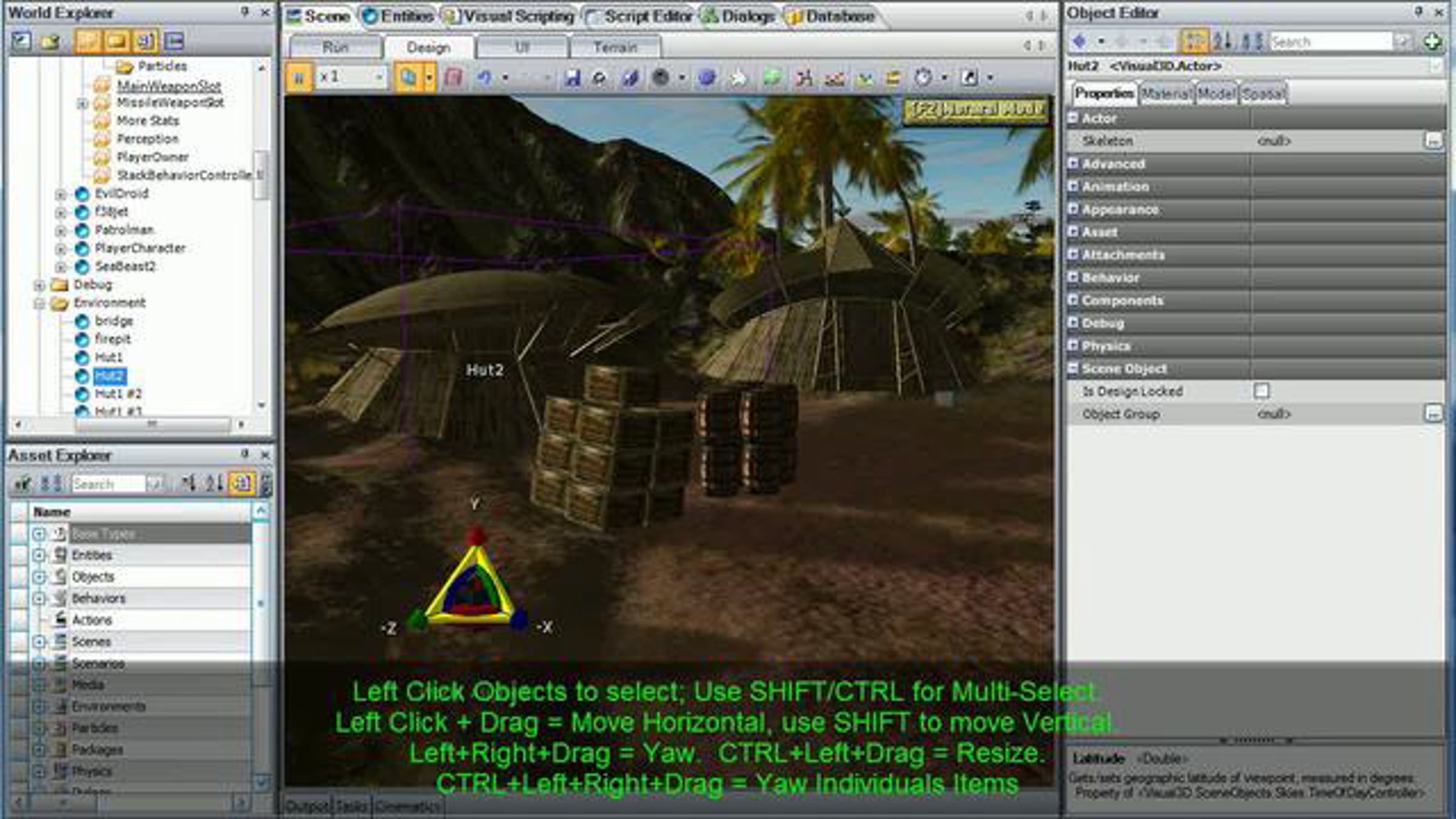
Task: Open the x1 speed dropdown
Action: tap(378, 78)
